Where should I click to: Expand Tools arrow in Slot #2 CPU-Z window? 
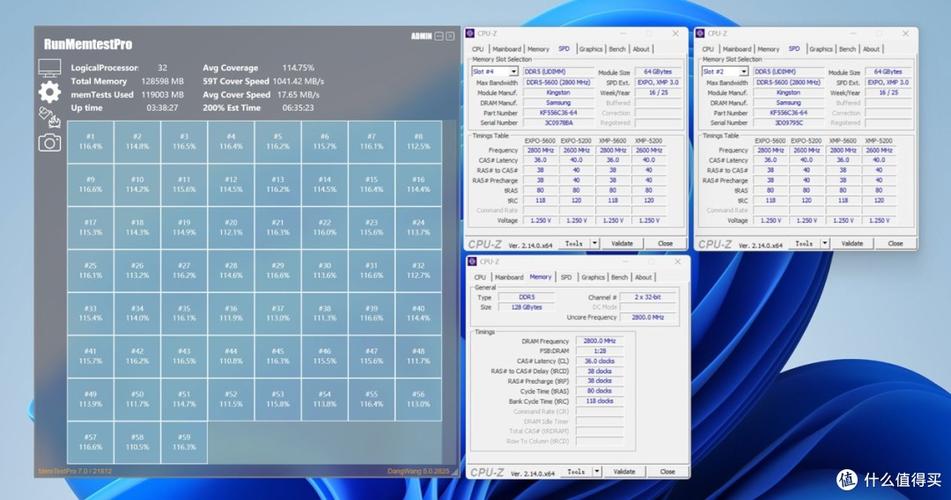click(825, 243)
